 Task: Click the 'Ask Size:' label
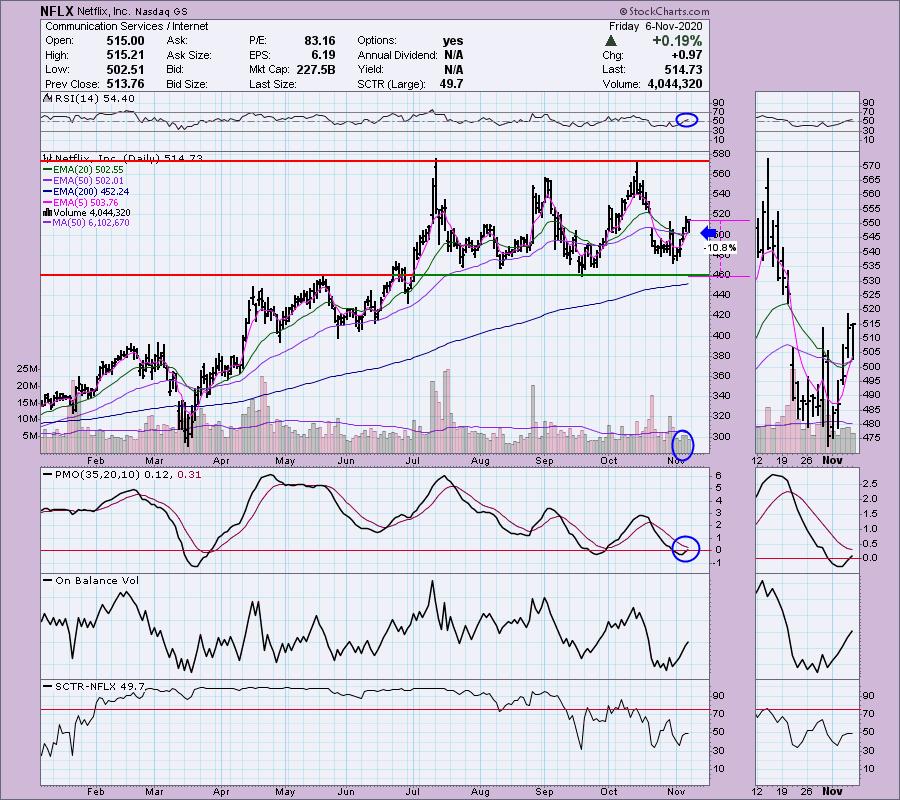tap(188, 55)
